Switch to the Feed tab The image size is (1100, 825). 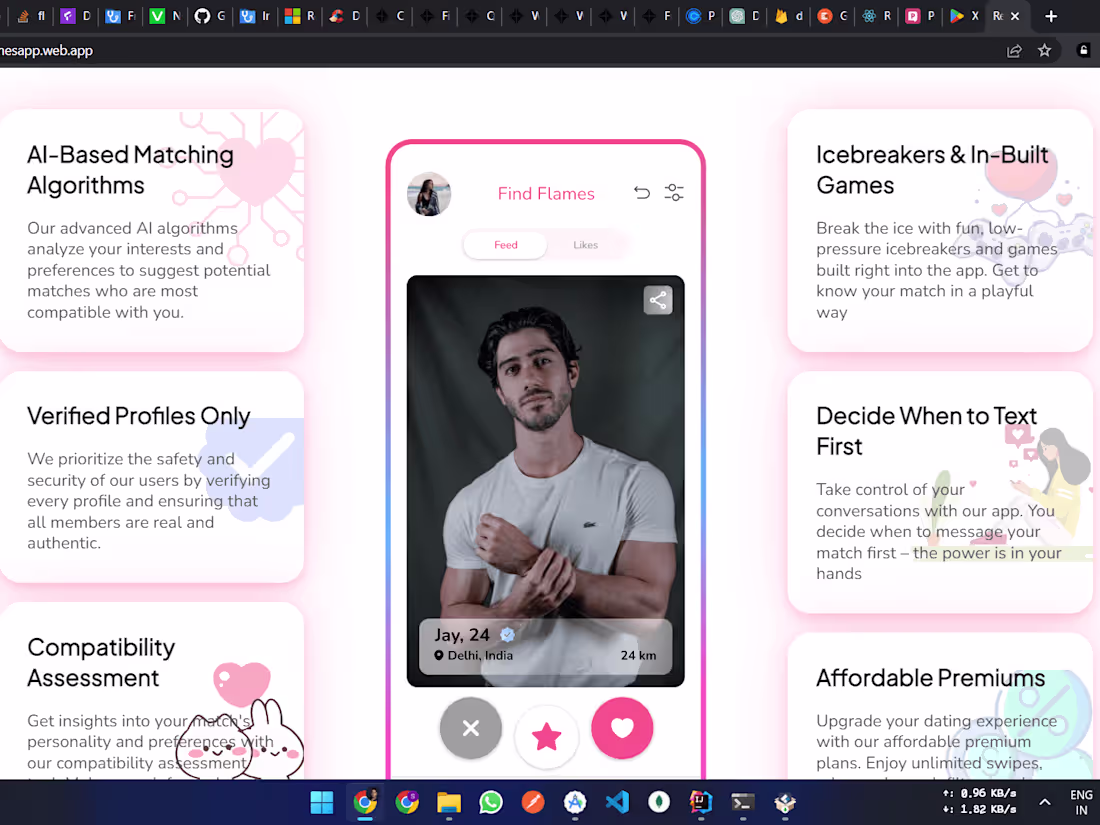[x=505, y=245]
